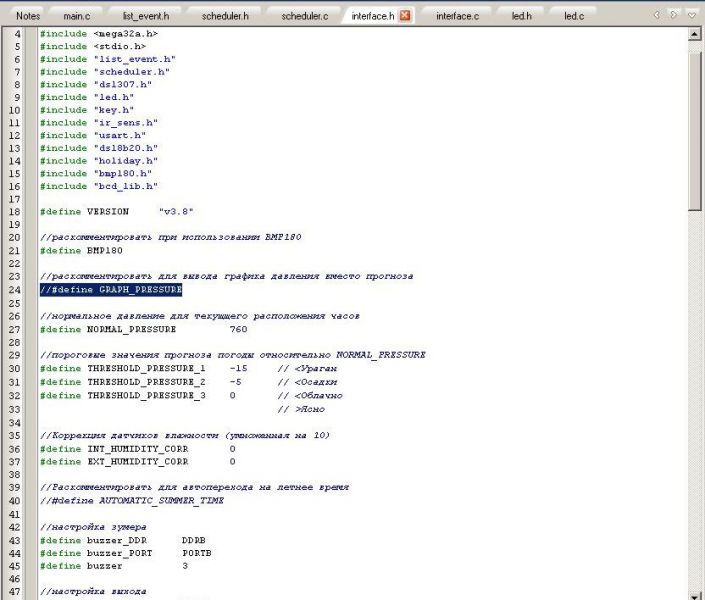Switch to the Notes tab
This screenshot has width=705, height=600.
coord(29,17)
